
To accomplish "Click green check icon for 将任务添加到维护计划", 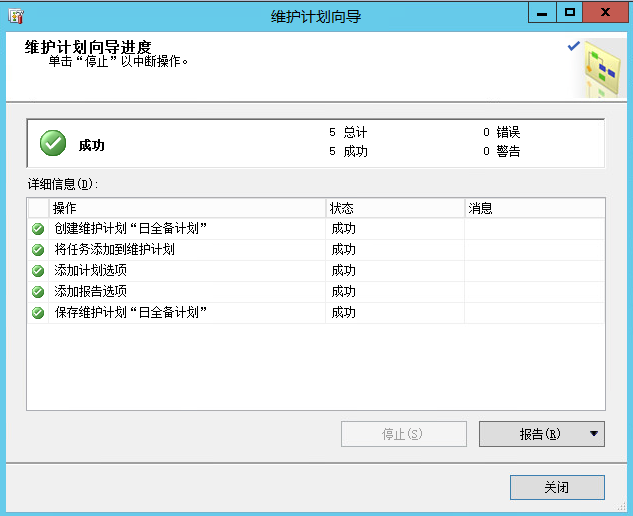I will pyautogui.click(x=38, y=250).
